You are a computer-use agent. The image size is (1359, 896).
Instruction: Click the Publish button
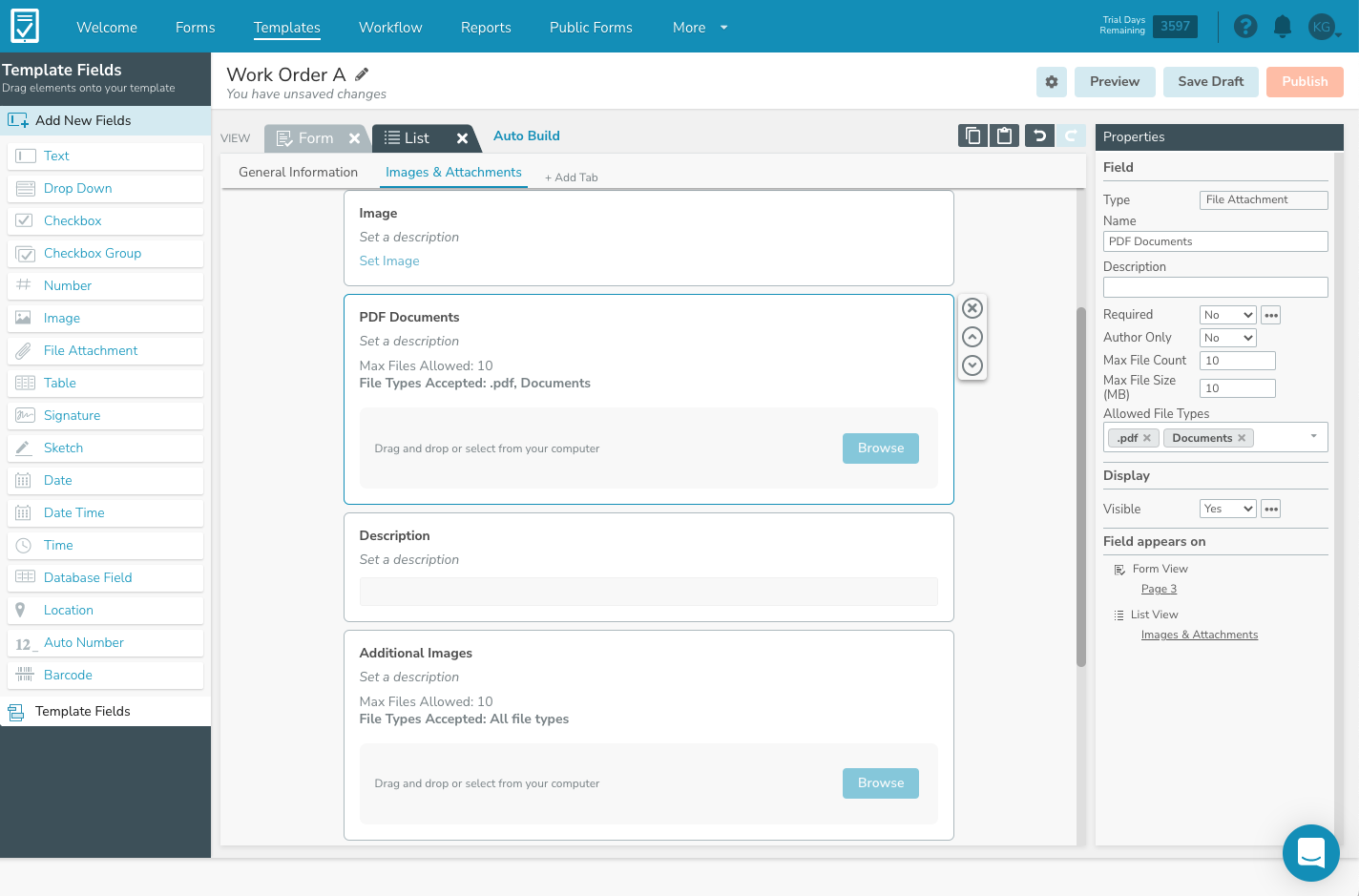(1305, 82)
